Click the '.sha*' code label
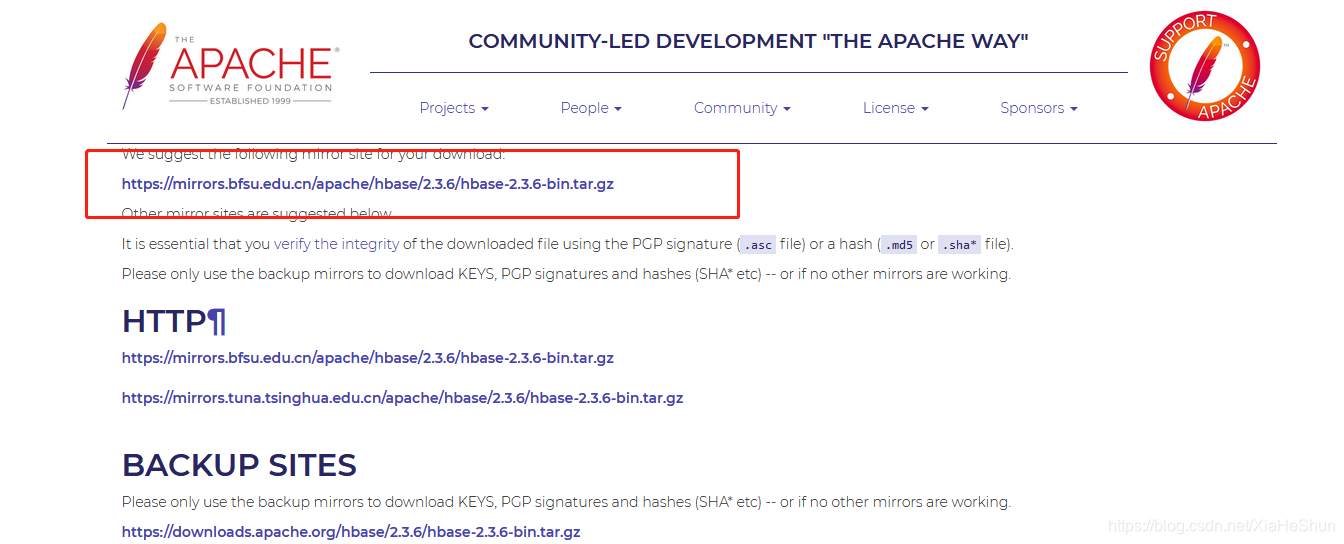 coord(959,245)
